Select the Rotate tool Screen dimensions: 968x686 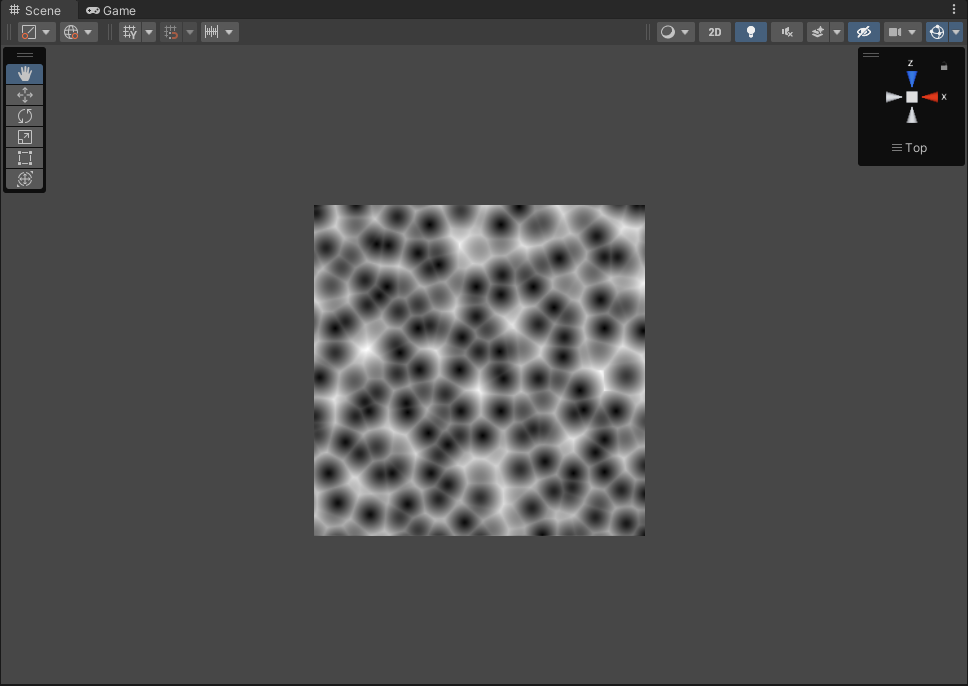click(x=24, y=116)
